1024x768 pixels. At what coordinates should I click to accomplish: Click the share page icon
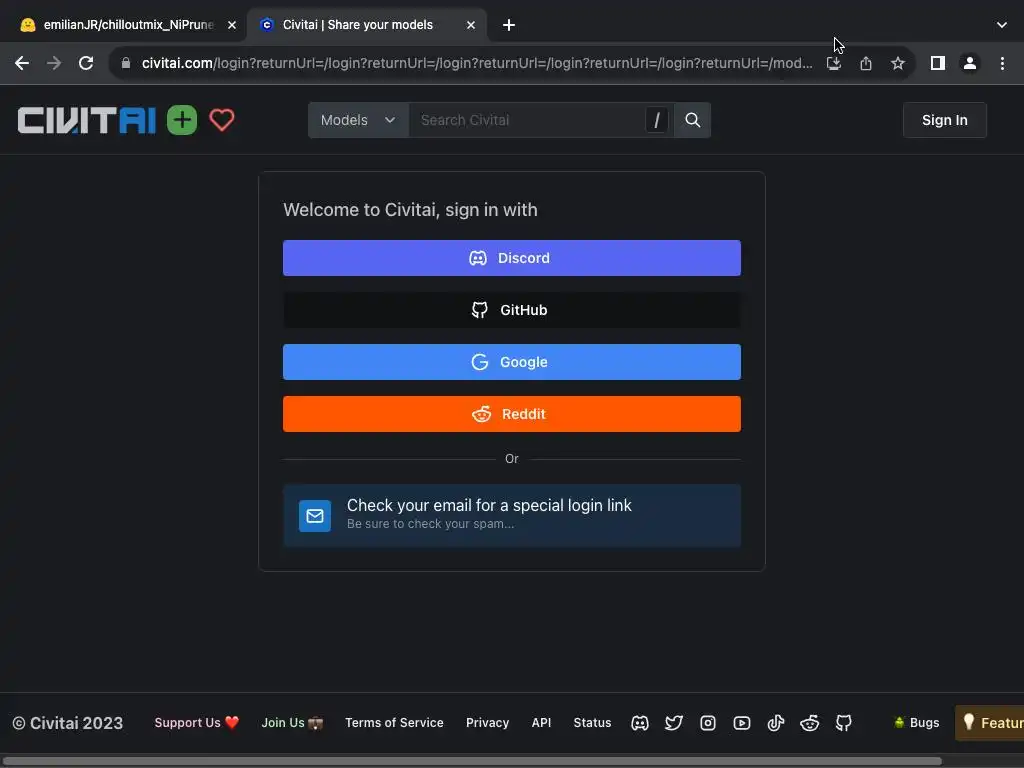coord(866,63)
